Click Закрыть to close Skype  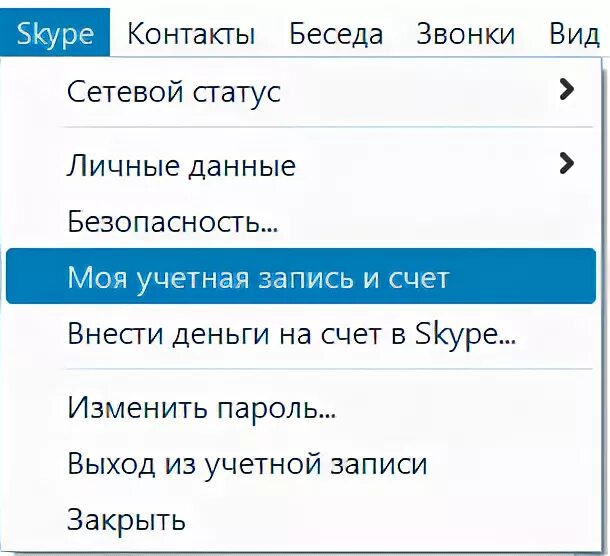point(126,519)
